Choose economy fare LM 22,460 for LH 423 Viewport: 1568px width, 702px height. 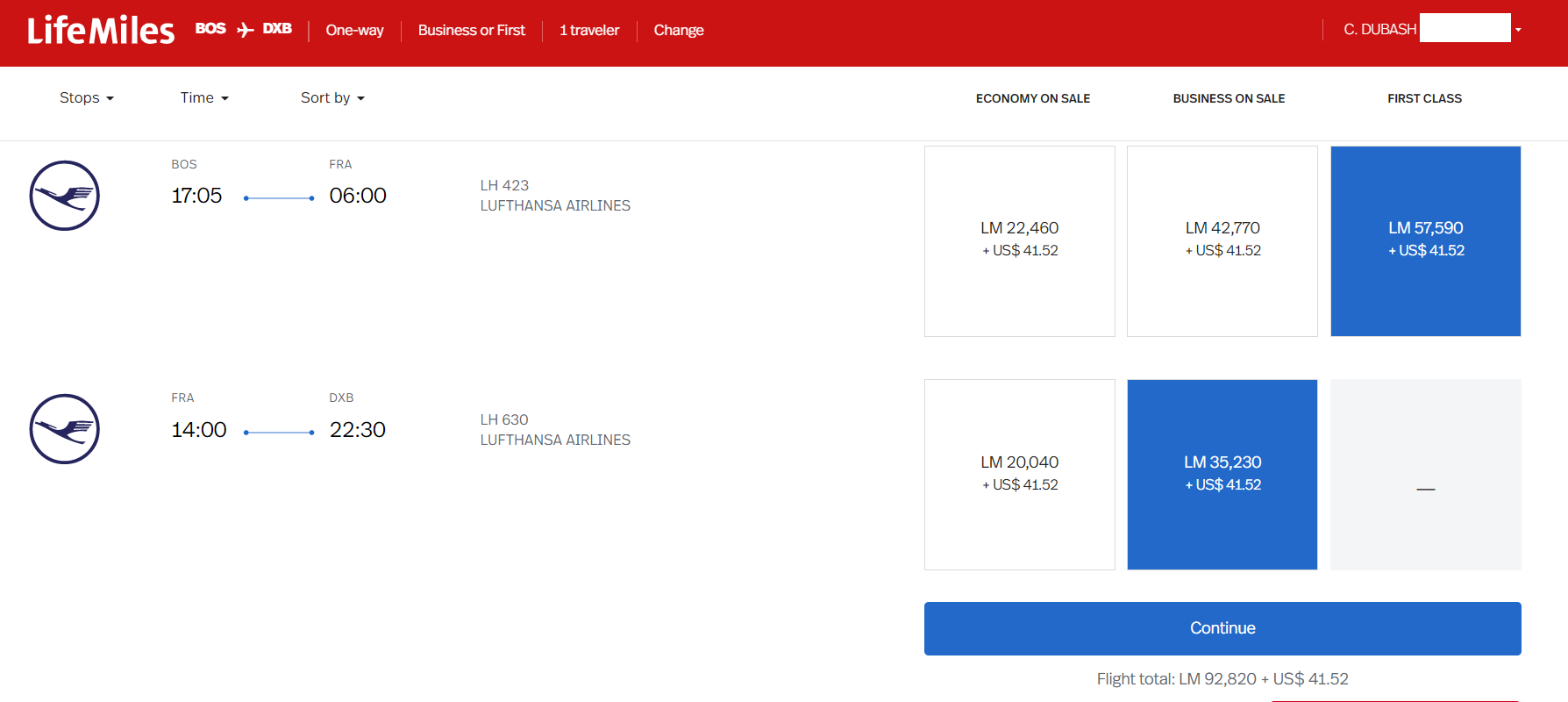(1020, 241)
